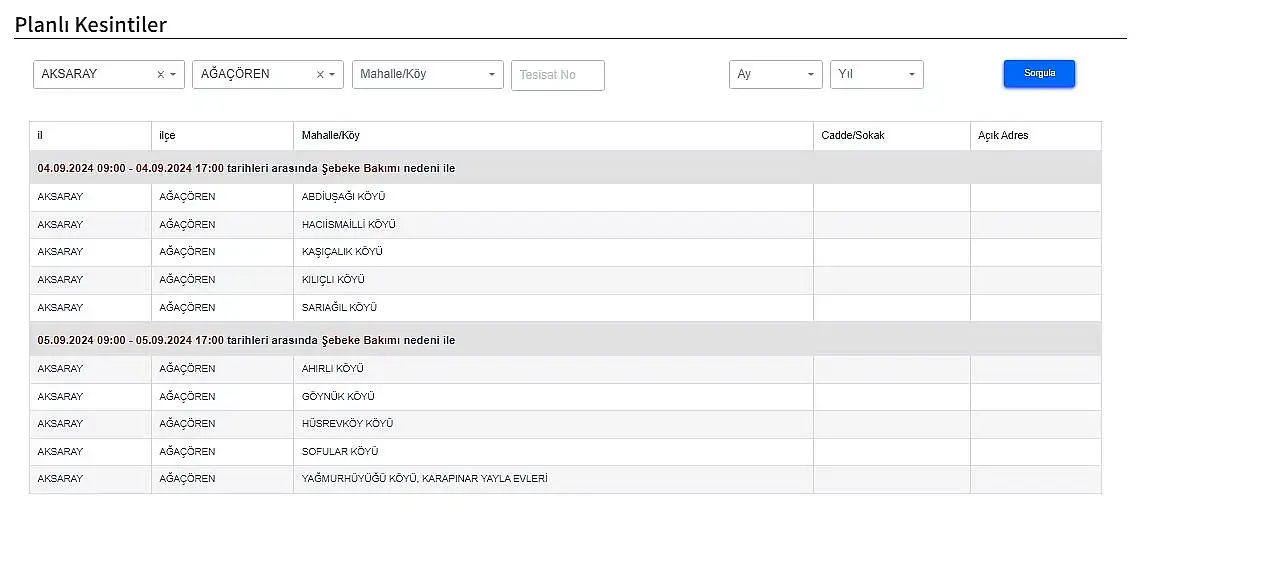Clear the AĞAÇÖREN district selection
Image resolution: width=1280 pixels, height=563 pixels.
320,75
